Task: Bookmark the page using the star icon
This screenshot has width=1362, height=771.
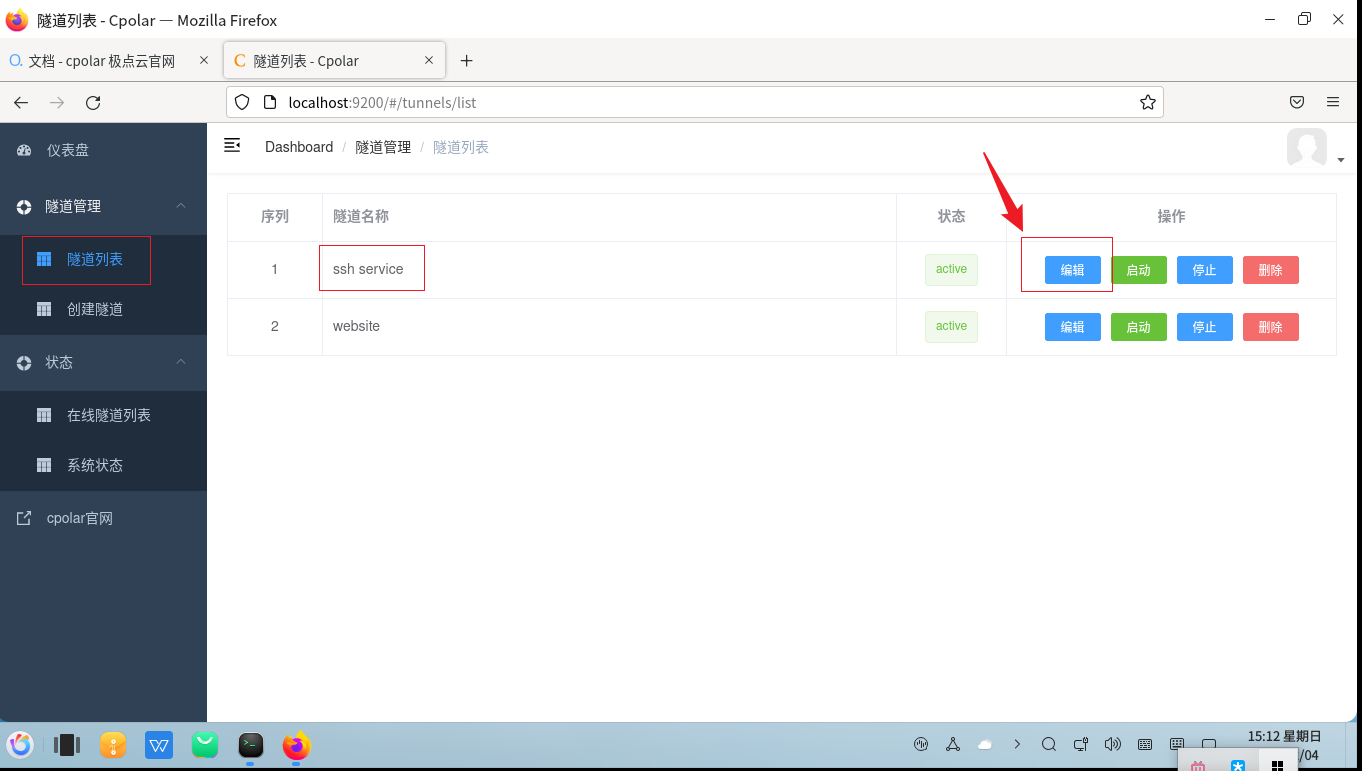Action: [x=1147, y=101]
